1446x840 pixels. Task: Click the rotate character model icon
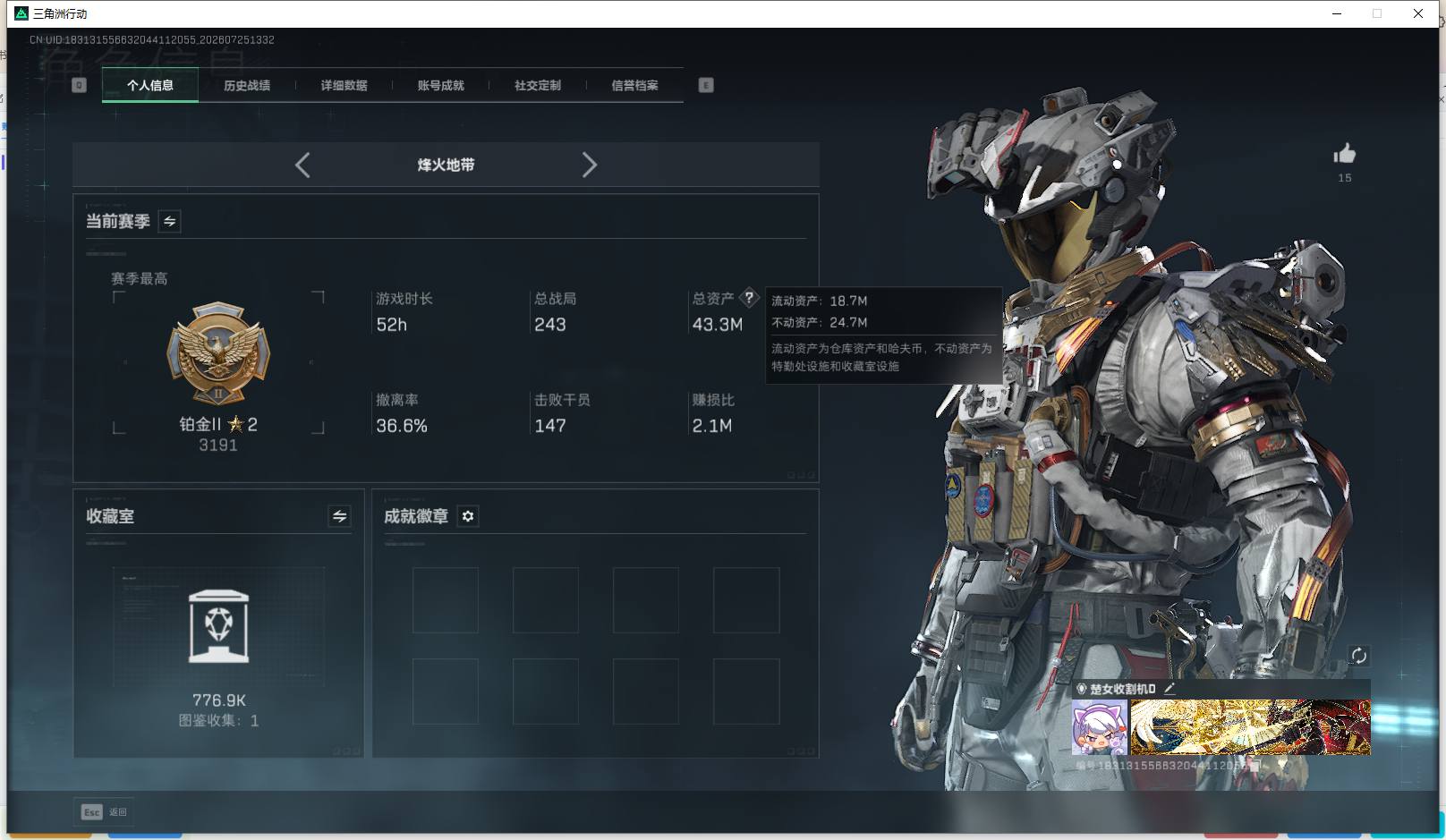click(x=1358, y=656)
